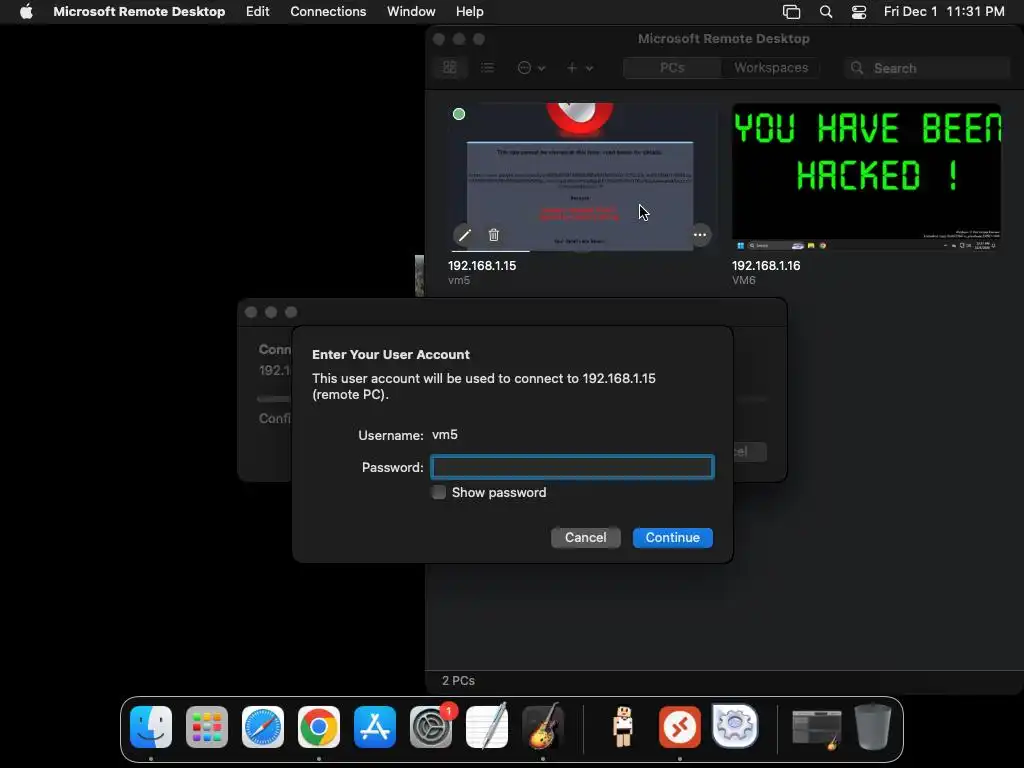Click the date and time in menu bar

(944, 12)
